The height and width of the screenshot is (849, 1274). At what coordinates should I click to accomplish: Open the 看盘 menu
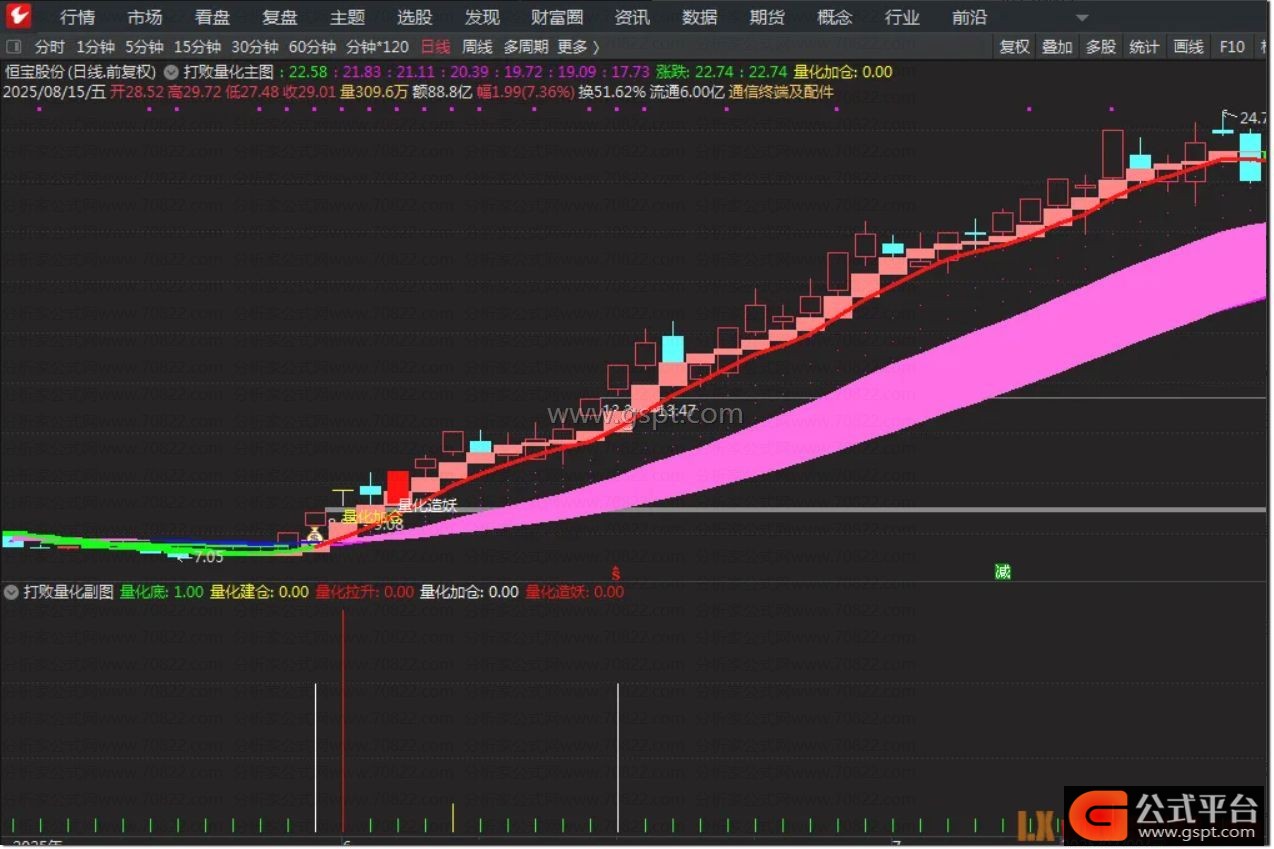tap(213, 17)
